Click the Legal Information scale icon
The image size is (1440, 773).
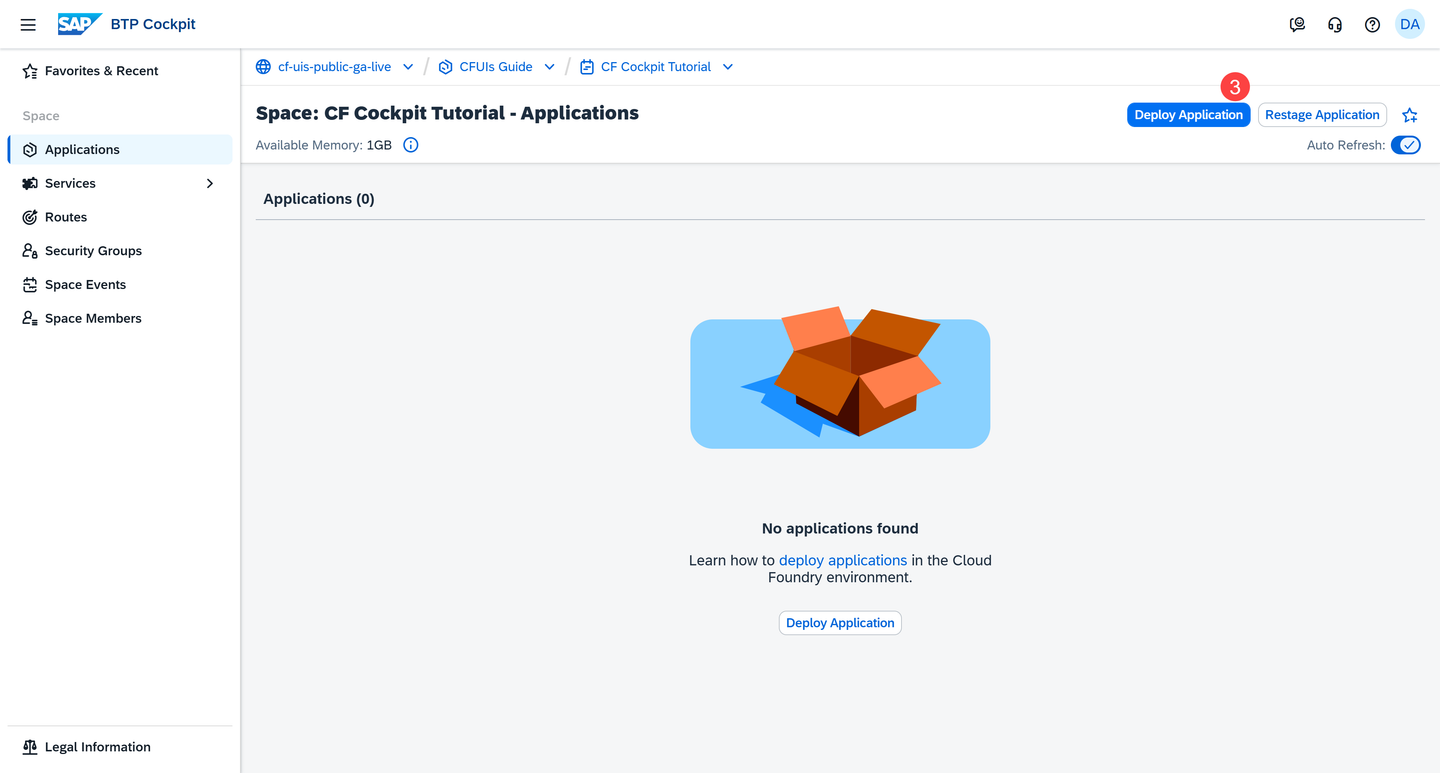(30, 747)
